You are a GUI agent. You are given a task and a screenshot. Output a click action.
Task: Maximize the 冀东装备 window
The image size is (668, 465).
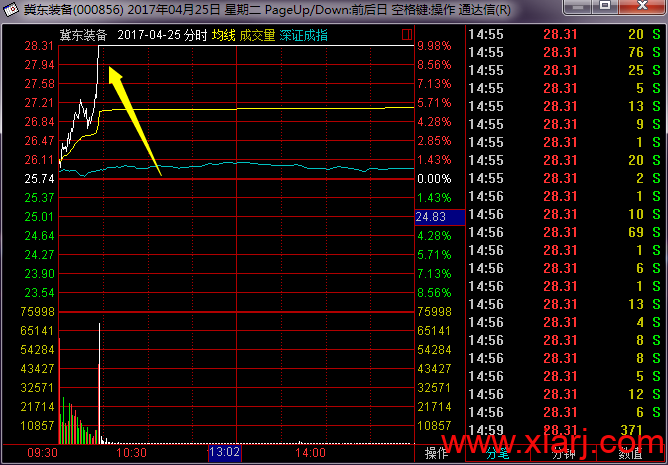[605, 6]
